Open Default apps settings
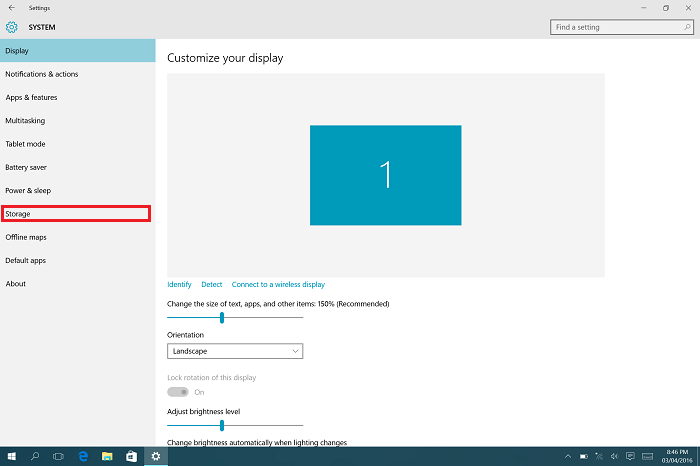 click(x=78, y=260)
